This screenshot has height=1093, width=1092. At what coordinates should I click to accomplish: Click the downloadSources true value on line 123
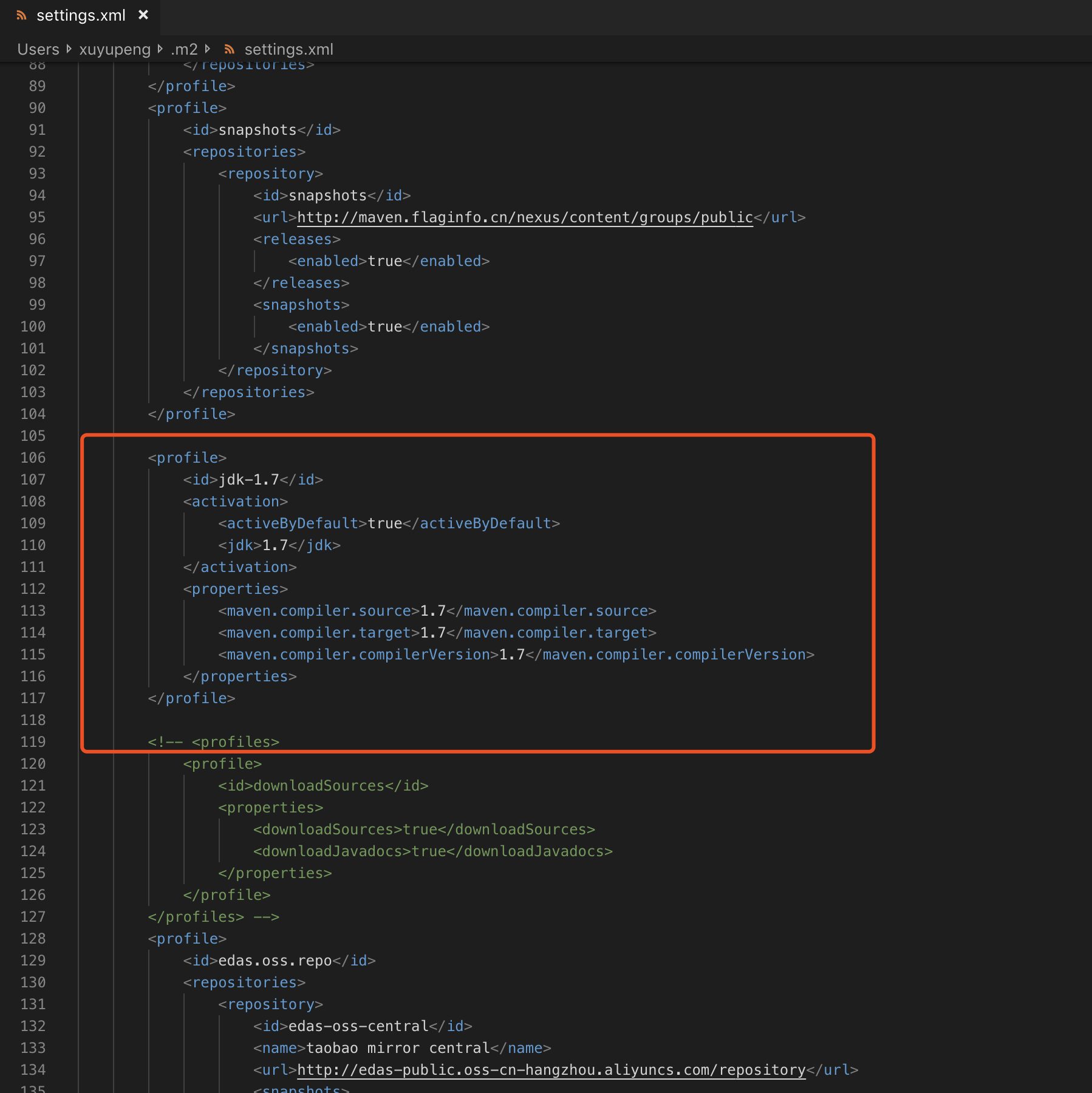click(418, 829)
